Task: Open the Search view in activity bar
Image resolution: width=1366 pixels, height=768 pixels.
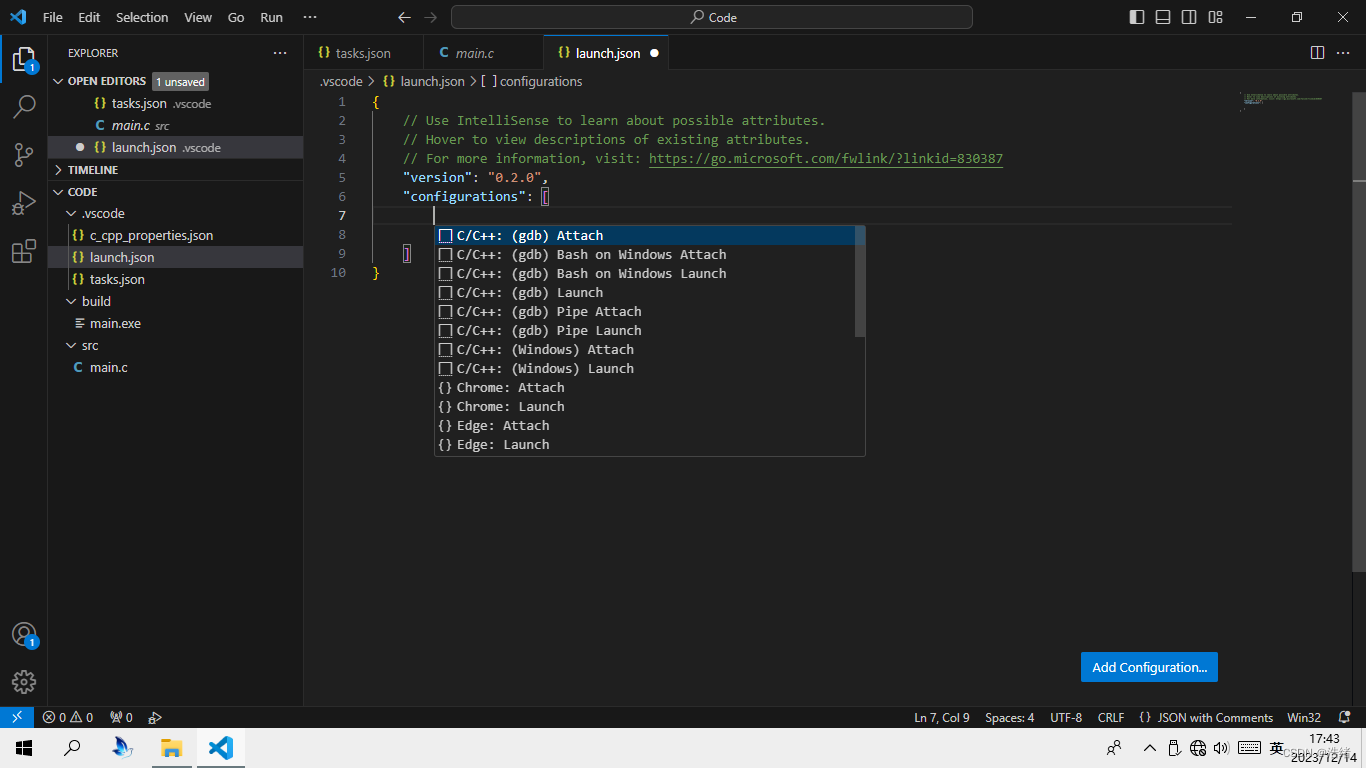Action: (24, 106)
